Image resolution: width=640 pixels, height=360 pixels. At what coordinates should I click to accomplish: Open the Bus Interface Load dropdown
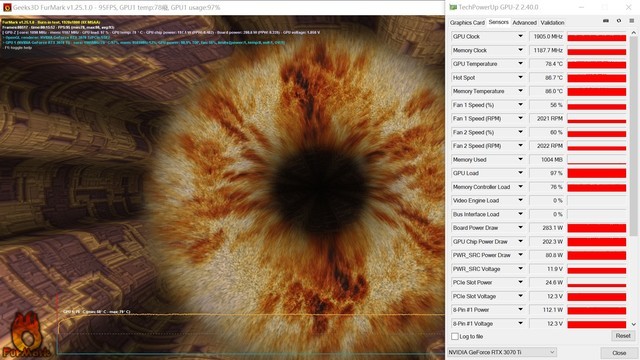pyautogui.click(x=520, y=214)
